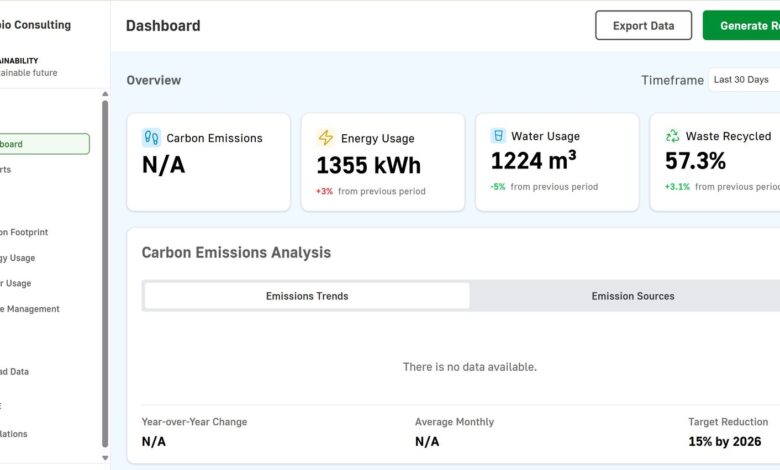Click the sidebar vertical scrollbar thumb

pyautogui.click(x=105, y=270)
